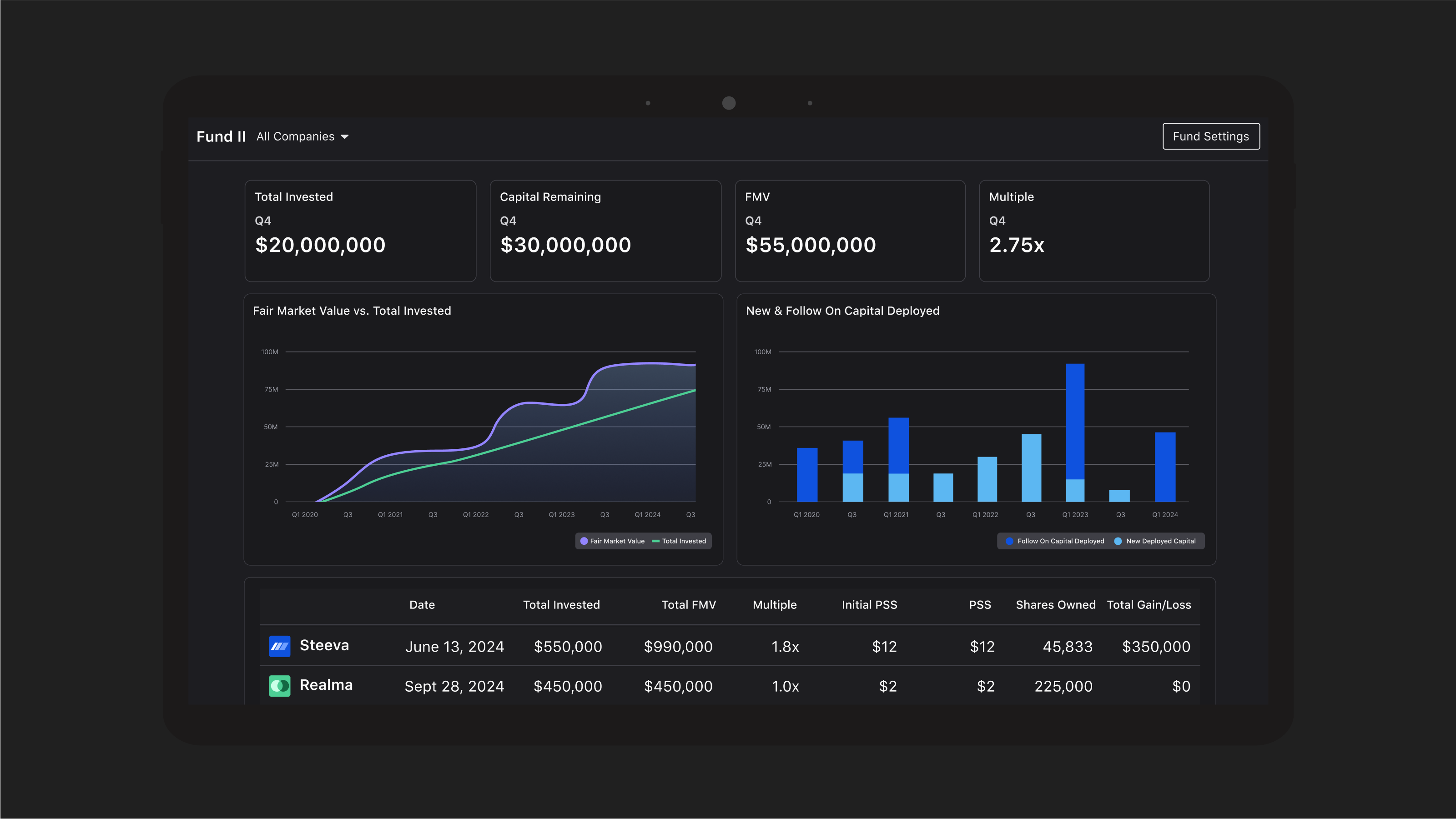Click the right navigation dot indicator
This screenshot has width=1456, height=819.
pyautogui.click(x=809, y=103)
